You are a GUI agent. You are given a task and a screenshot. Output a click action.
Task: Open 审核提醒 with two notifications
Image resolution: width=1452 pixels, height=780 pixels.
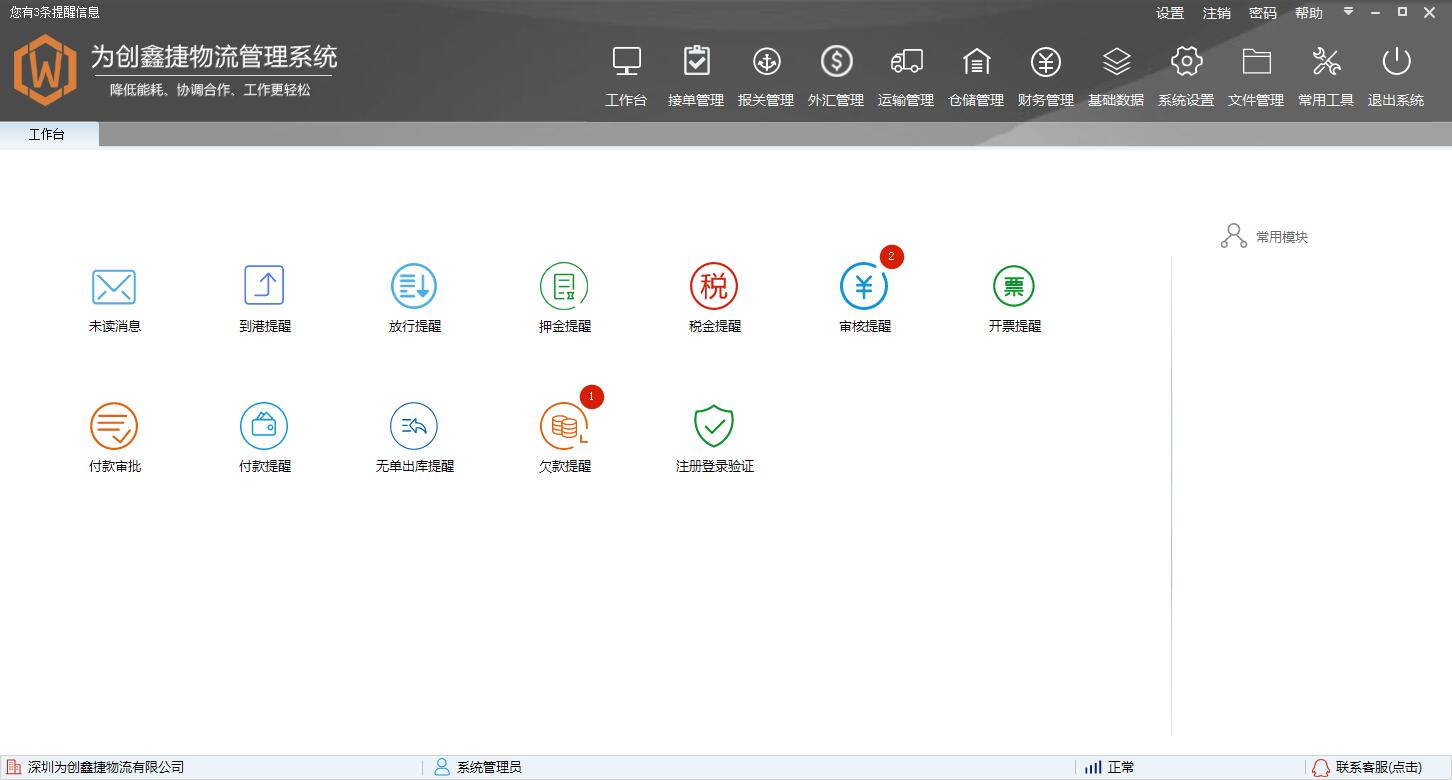point(864,286)
